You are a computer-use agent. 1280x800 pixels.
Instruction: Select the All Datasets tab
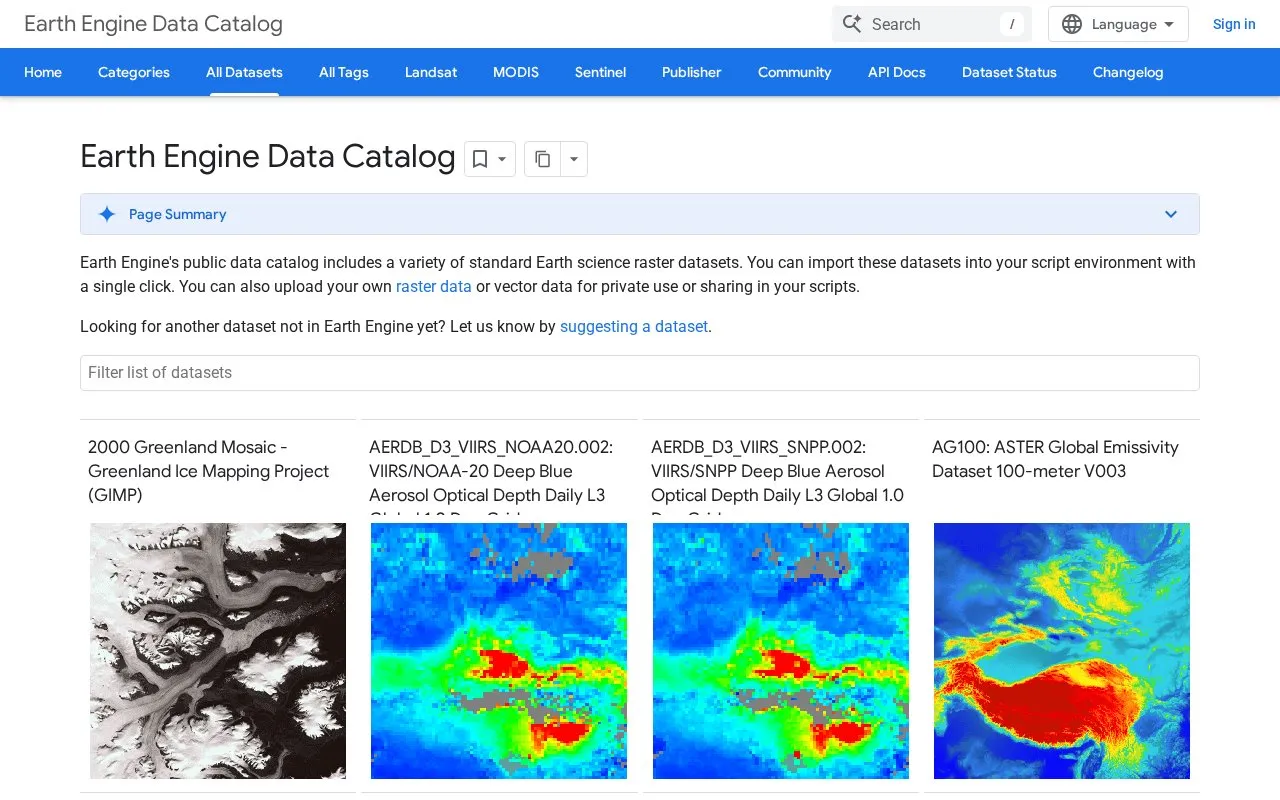click(x=244, y=72)
